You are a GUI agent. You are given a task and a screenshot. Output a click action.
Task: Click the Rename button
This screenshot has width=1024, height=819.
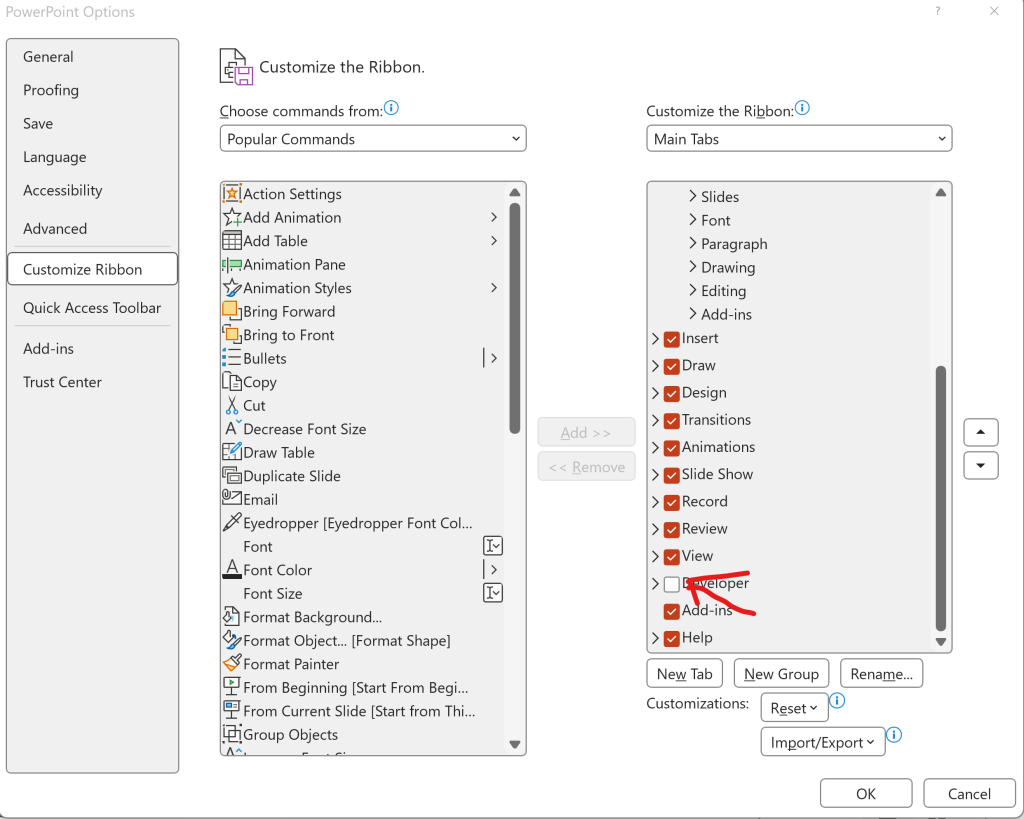pyautogui.click(x=881, y=673)
